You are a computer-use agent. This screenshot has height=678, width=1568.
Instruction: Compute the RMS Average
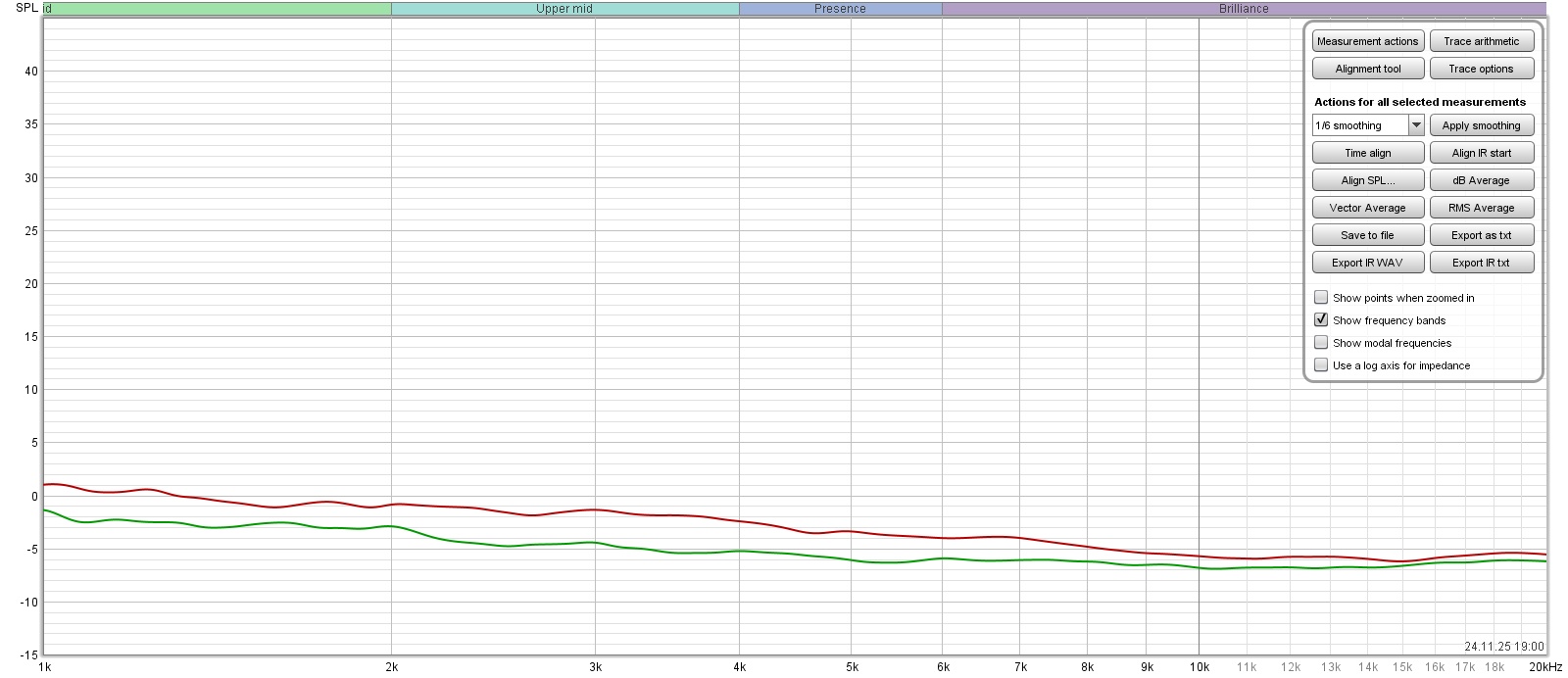(1482, 208)
